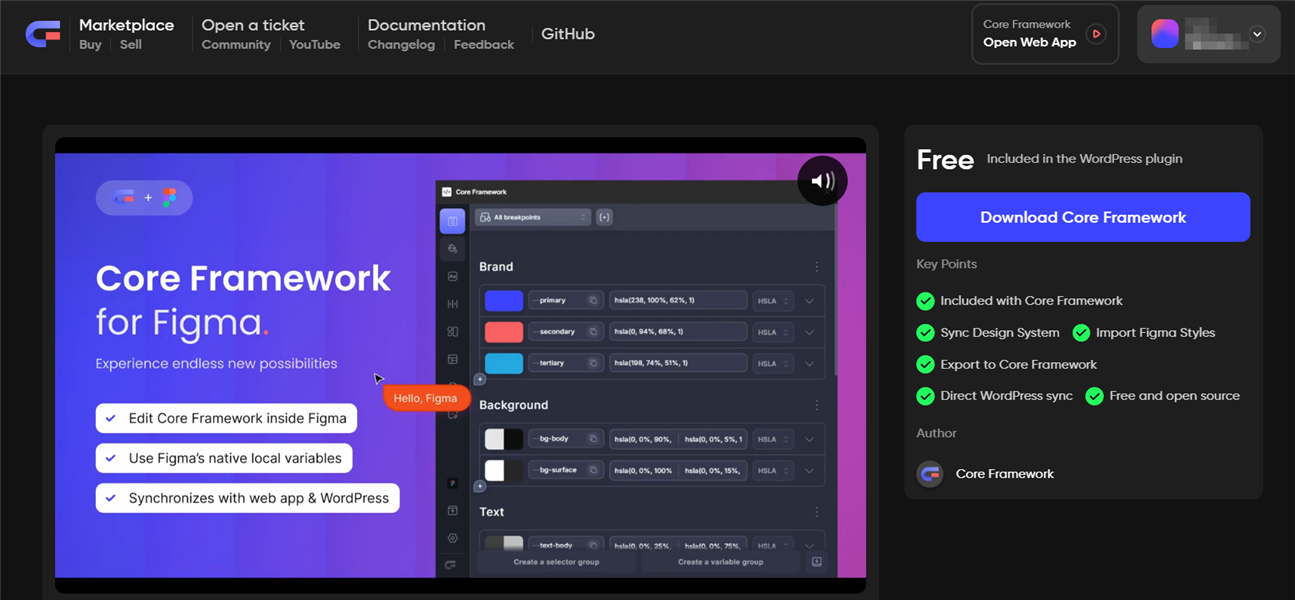Select the colors palette sidebar icon in plugin

point(452,249)
